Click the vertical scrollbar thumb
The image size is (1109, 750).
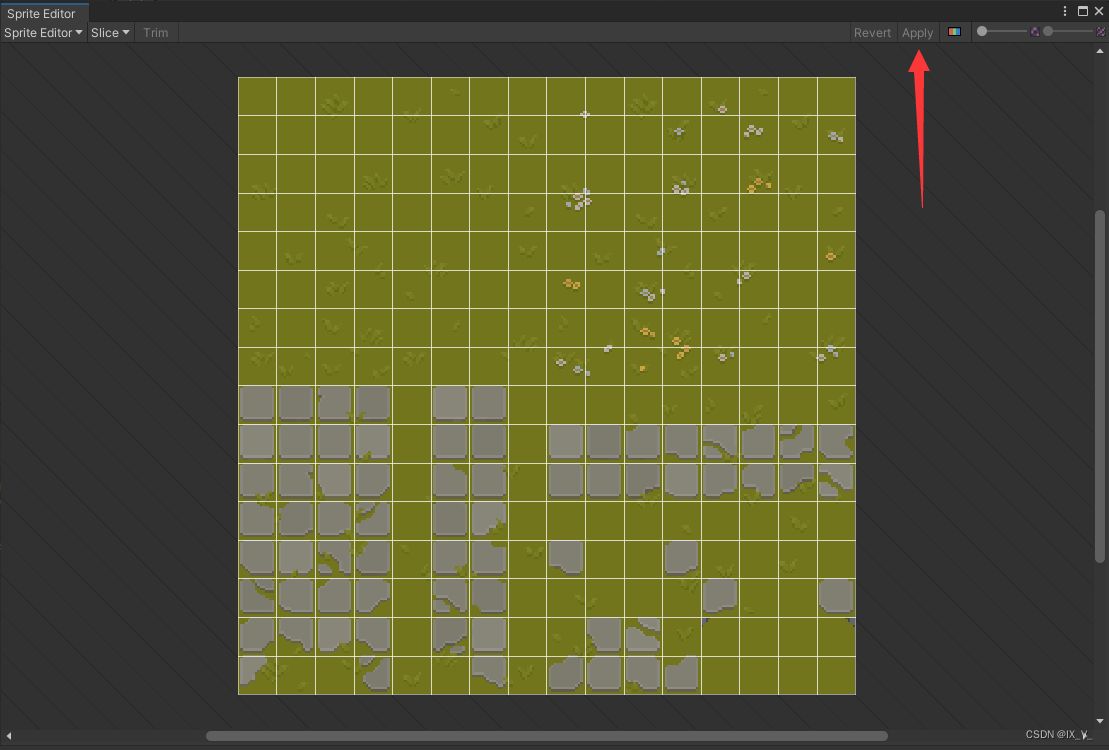(1100, 386)
